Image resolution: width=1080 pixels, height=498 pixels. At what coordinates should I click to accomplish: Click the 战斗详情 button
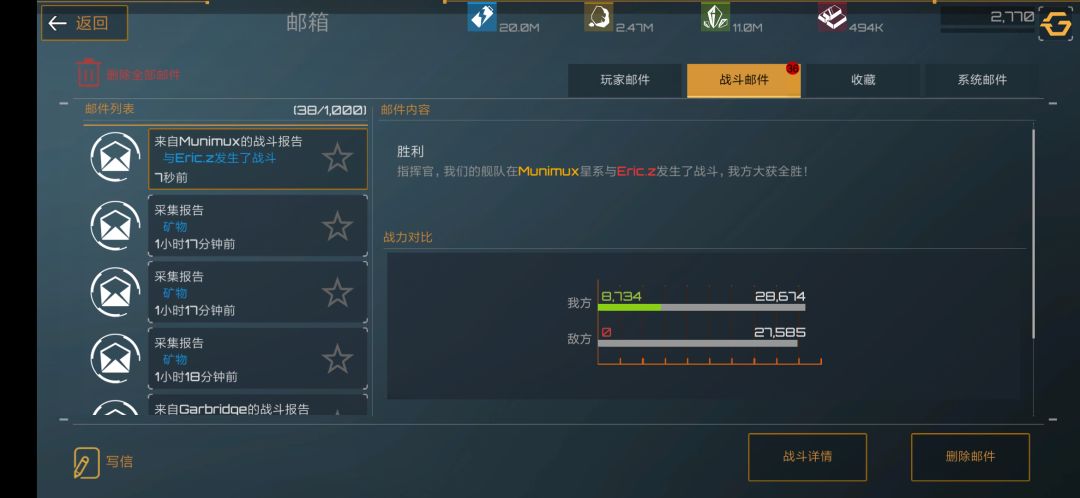(807, 457)
